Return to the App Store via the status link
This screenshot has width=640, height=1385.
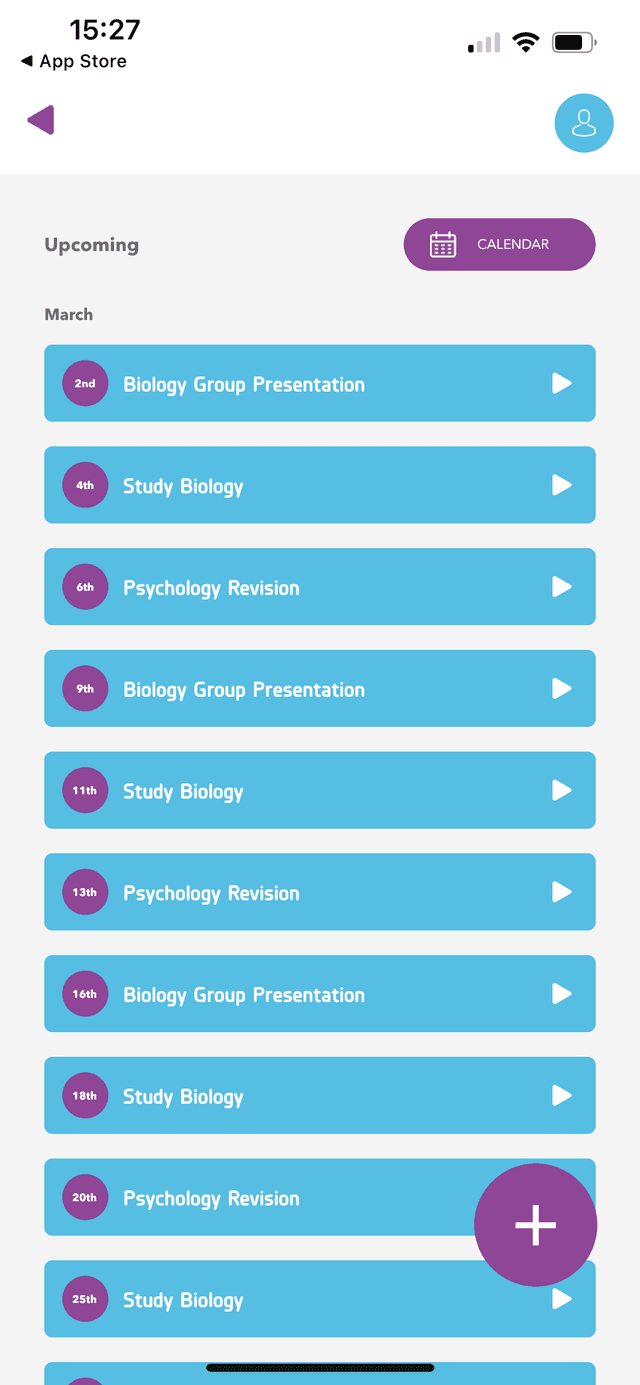pyautogui.click(x=72, y=61)
